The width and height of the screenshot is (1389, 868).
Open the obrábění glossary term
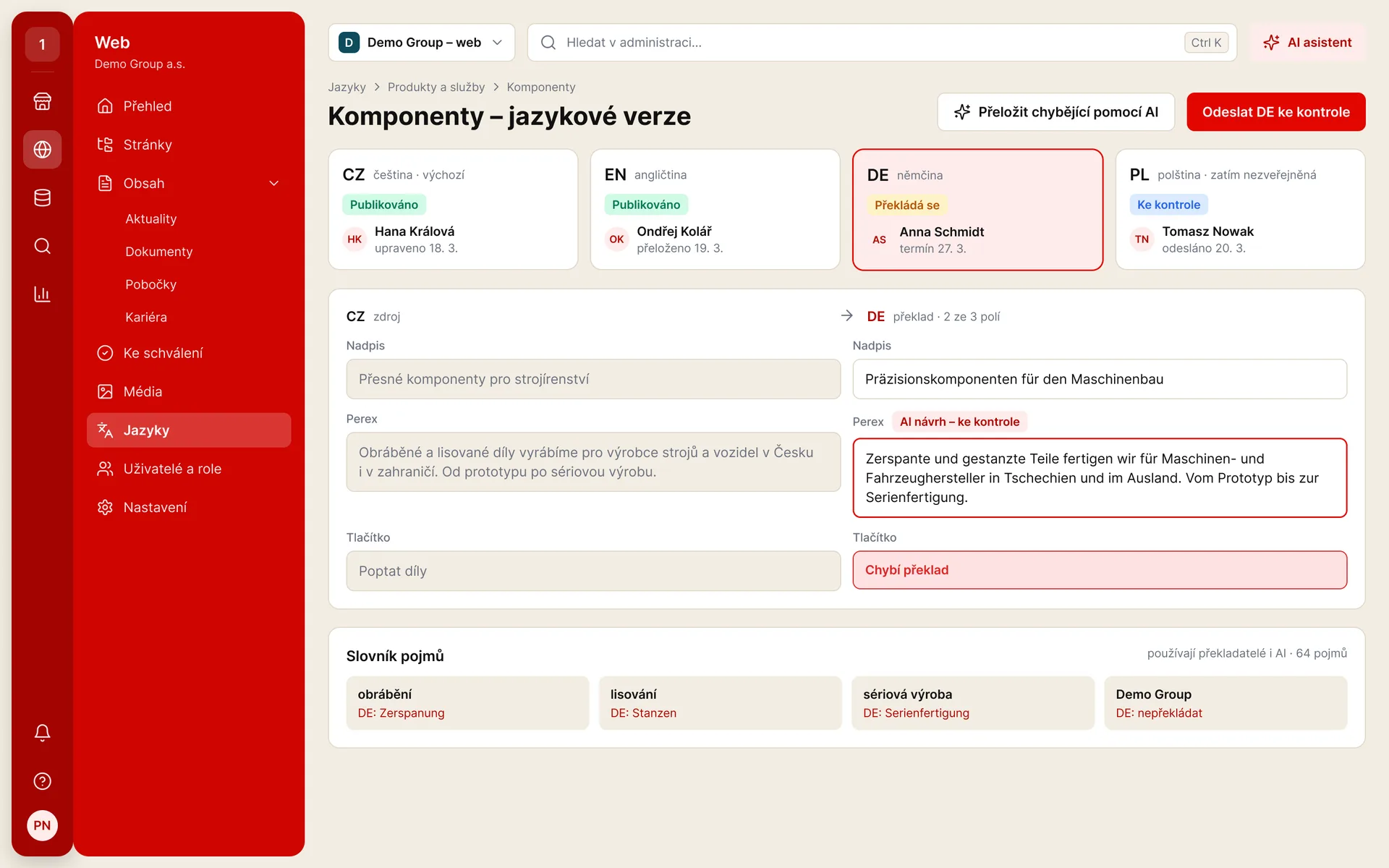click(x=467, y=703)
